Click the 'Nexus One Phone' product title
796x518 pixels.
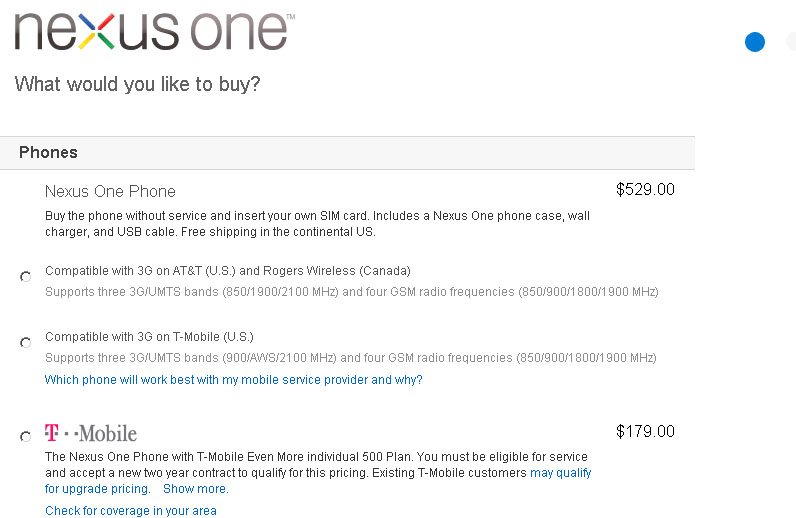(110, 191)
